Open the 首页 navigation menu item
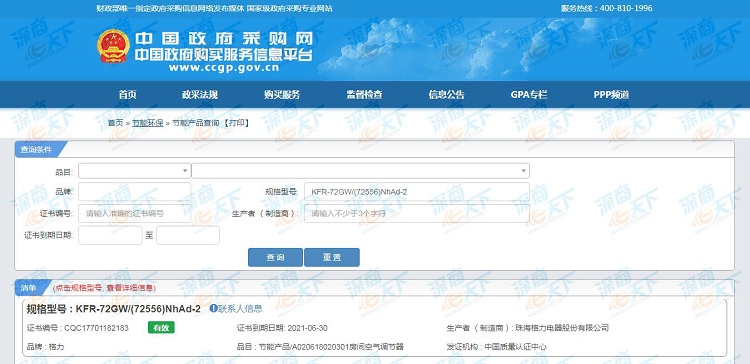 click(x=128, y=95)
